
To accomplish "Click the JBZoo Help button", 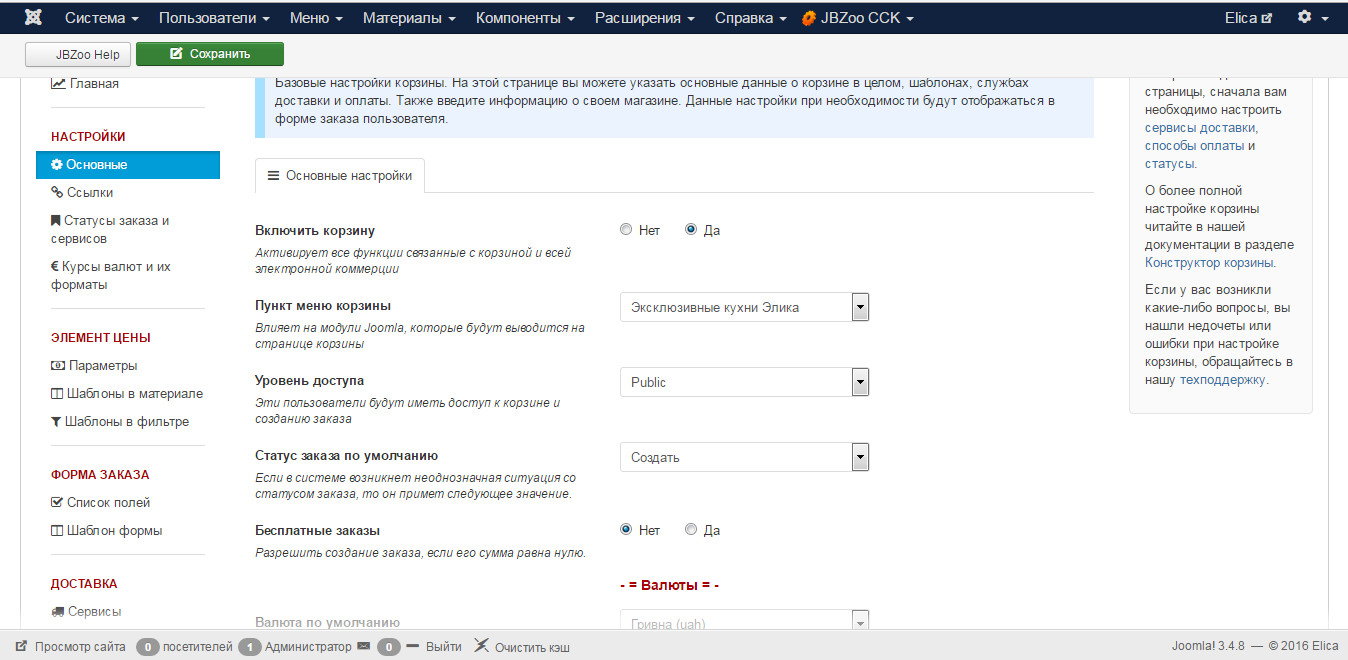I will click(78, 54).
